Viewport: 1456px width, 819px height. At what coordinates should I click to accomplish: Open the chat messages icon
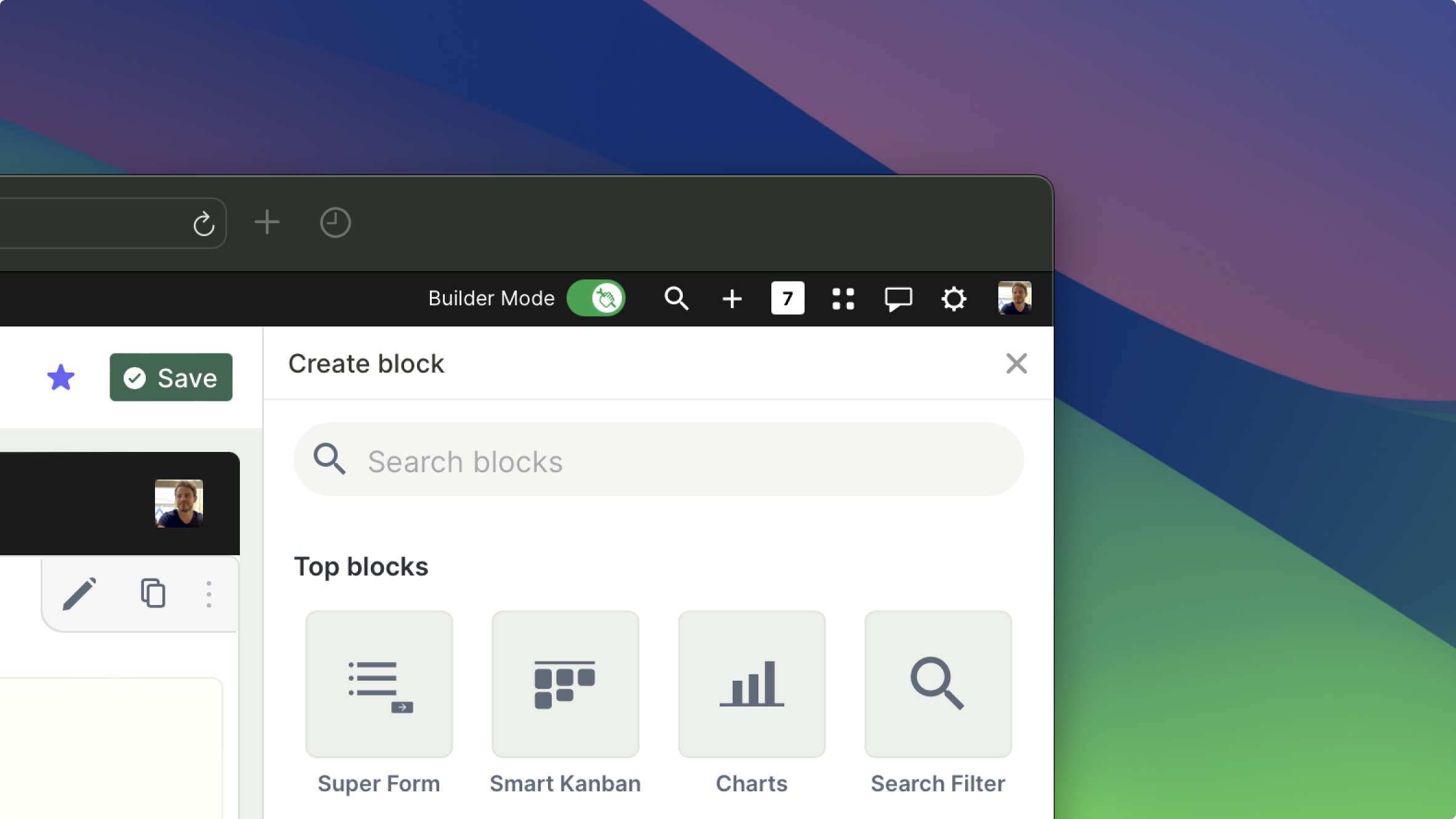coord(898,299)
